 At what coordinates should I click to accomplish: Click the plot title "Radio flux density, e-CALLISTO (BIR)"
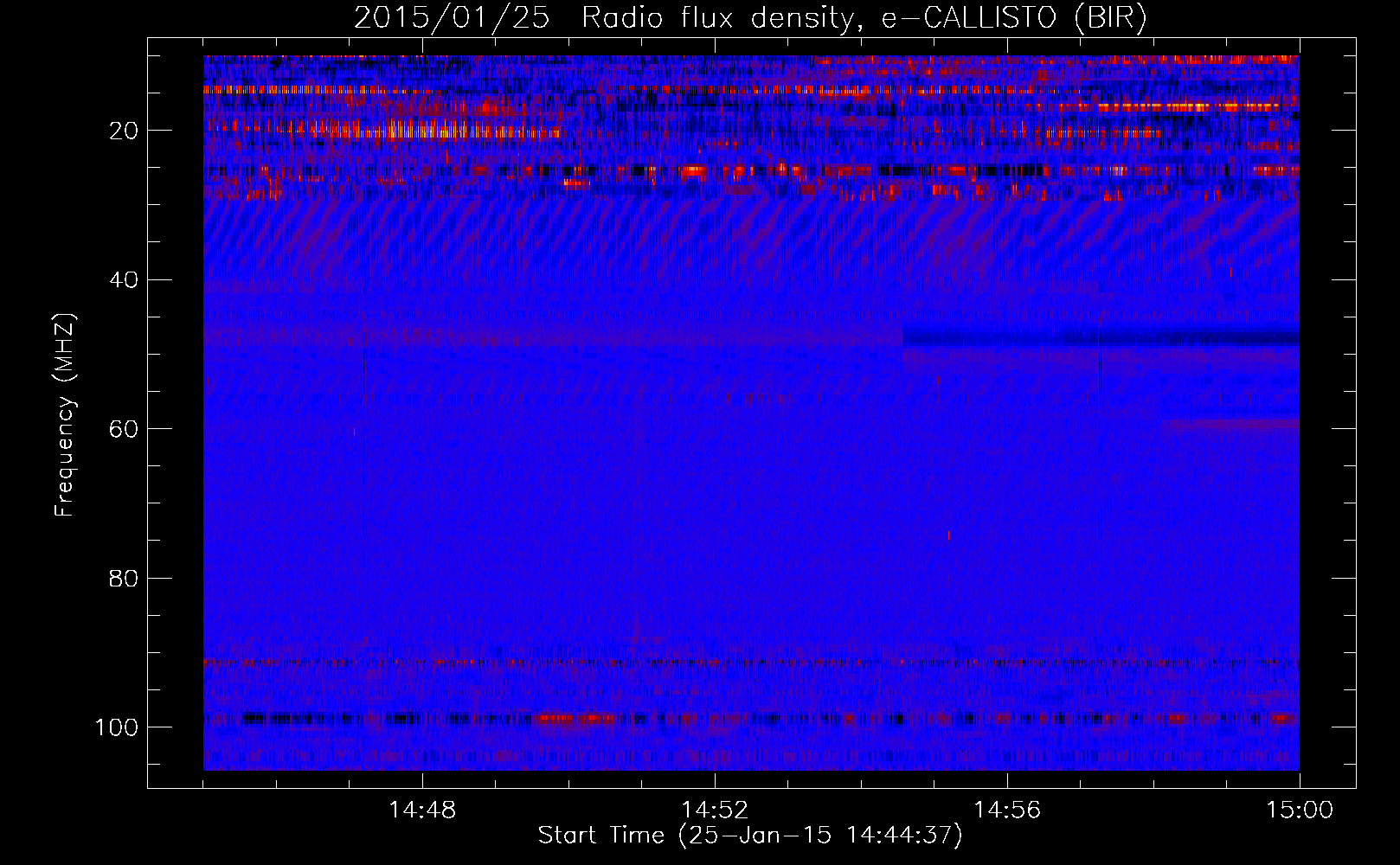tap(864, 18)
